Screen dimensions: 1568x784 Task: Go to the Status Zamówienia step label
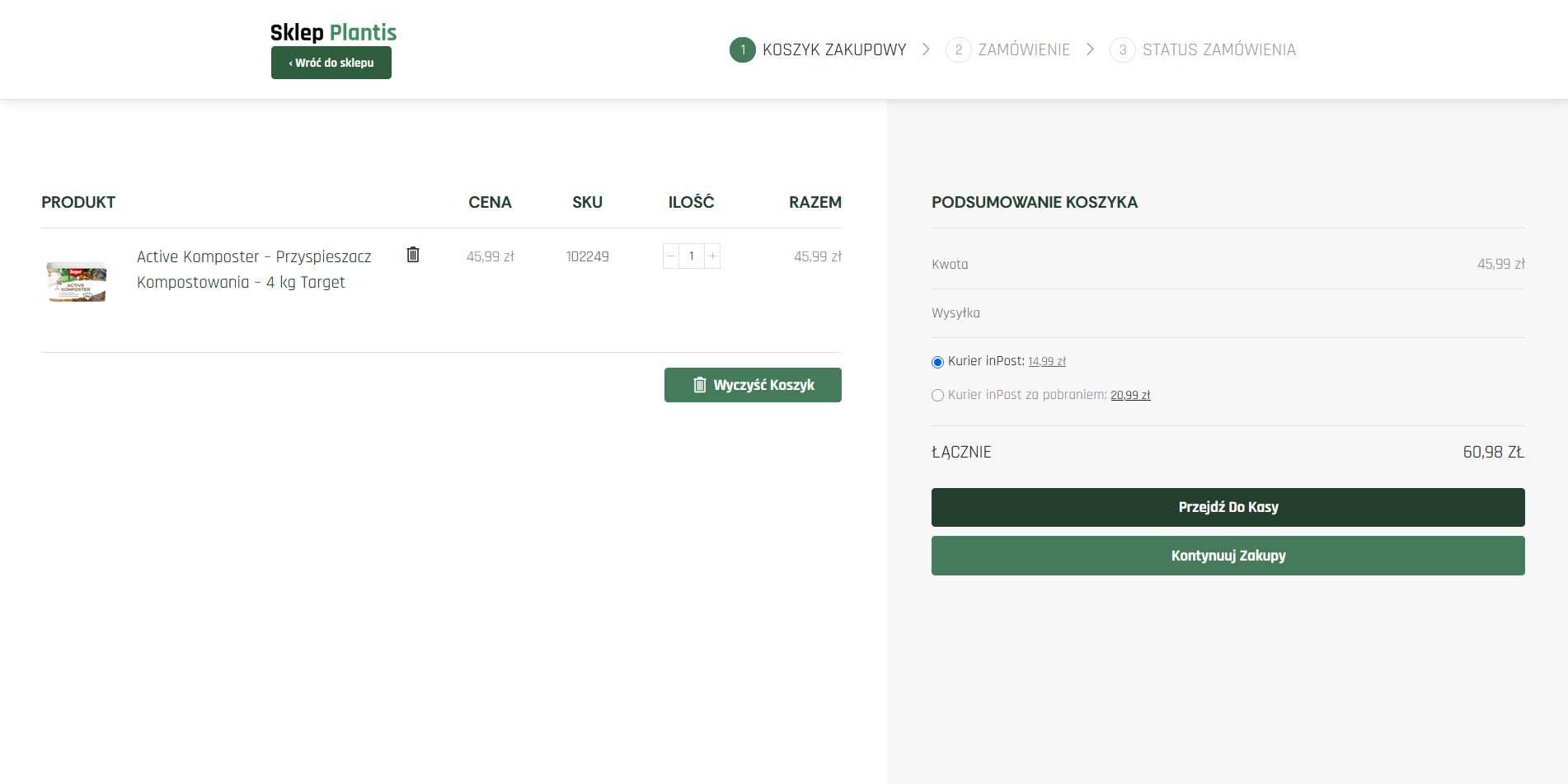[1218, 49]
